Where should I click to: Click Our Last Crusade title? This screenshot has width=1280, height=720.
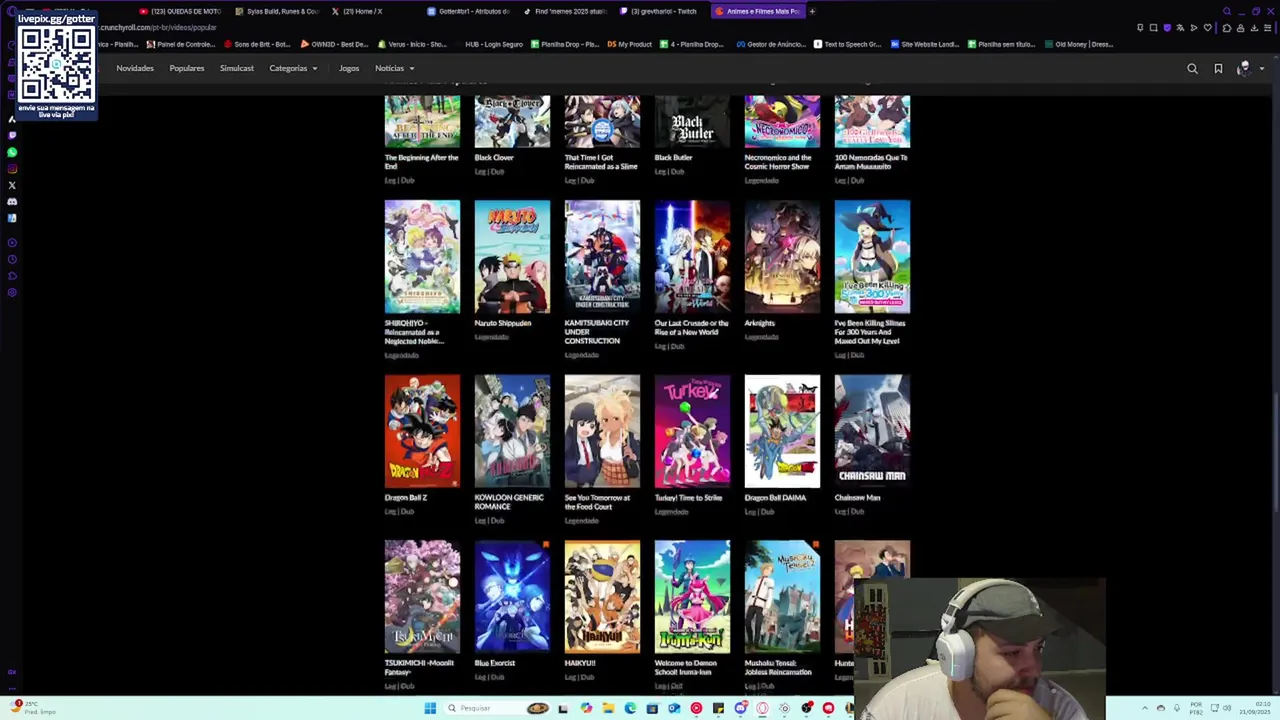pyautogui.click(x=691, y=327)
